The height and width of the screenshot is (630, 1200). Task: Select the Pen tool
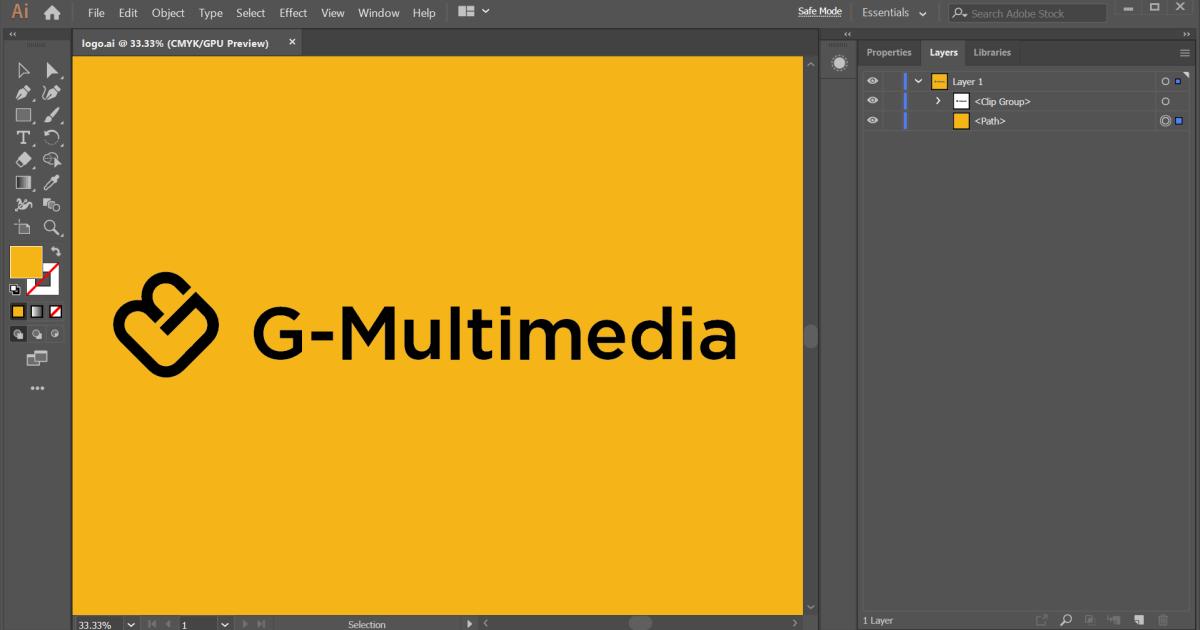23,91
